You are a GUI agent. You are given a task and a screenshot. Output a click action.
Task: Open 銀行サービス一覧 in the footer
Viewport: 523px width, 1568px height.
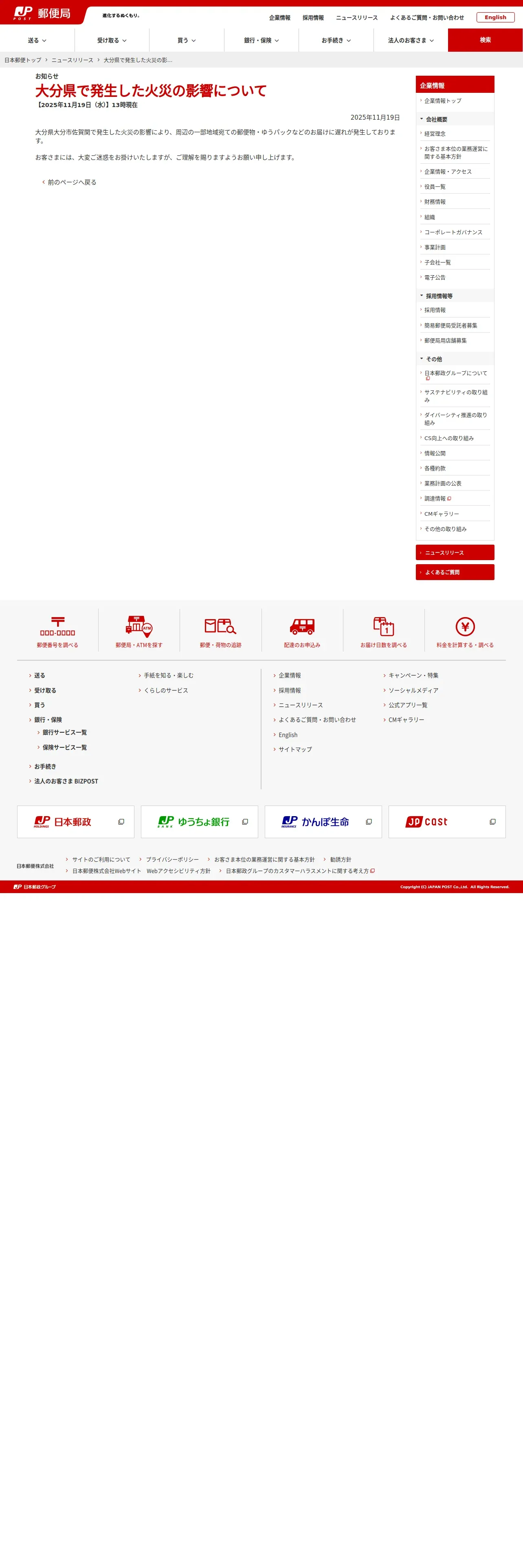(64, 732)
